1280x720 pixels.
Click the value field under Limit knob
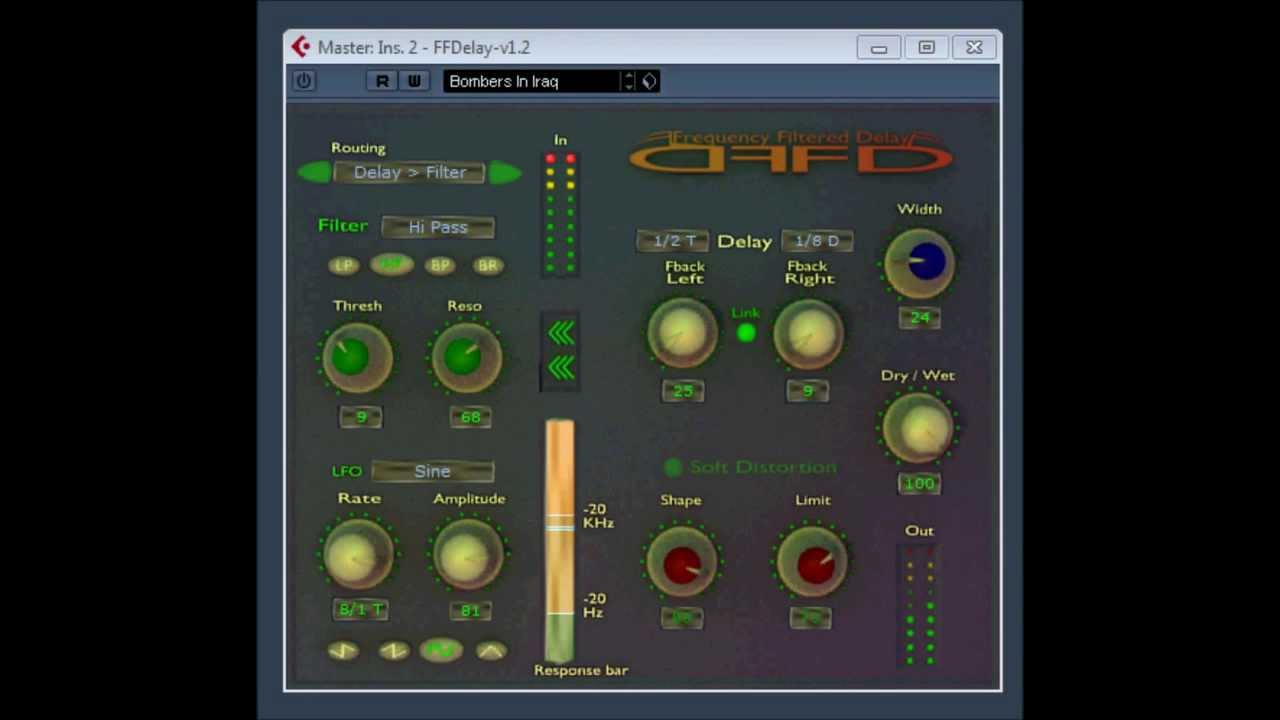pos(811,618)
